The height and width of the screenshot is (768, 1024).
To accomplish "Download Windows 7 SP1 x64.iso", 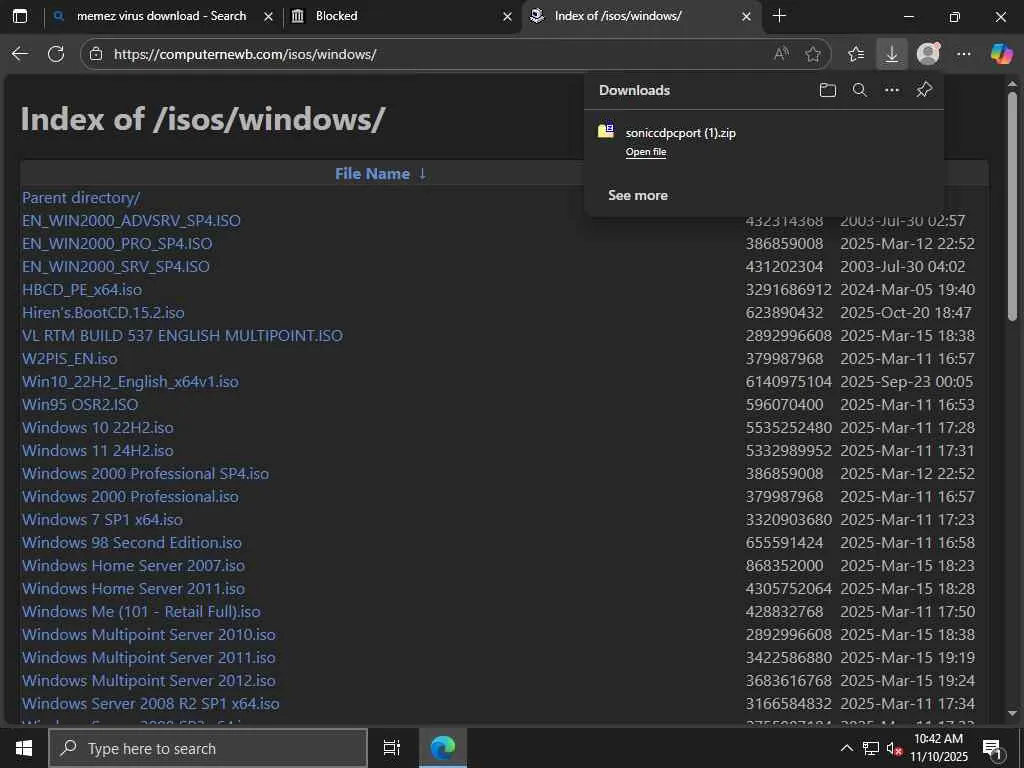I will coord(103,520).
